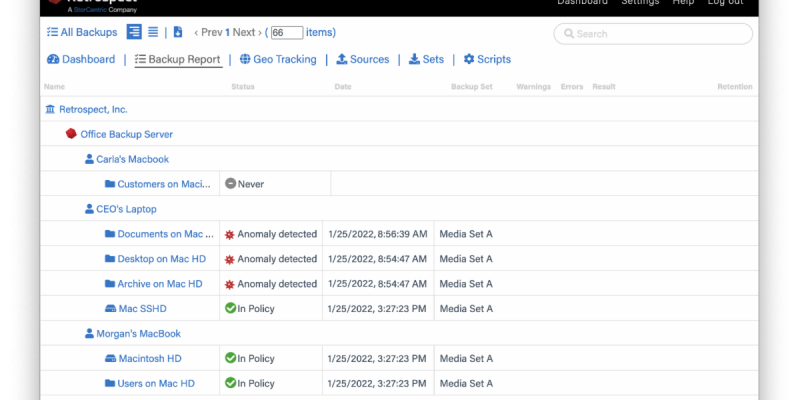Image resolution: width=800 pixels, height=400 pixels.
Task: Click the folder icon for Users on Mac HD
Action: pyautogui.click(x=110, y=383)
